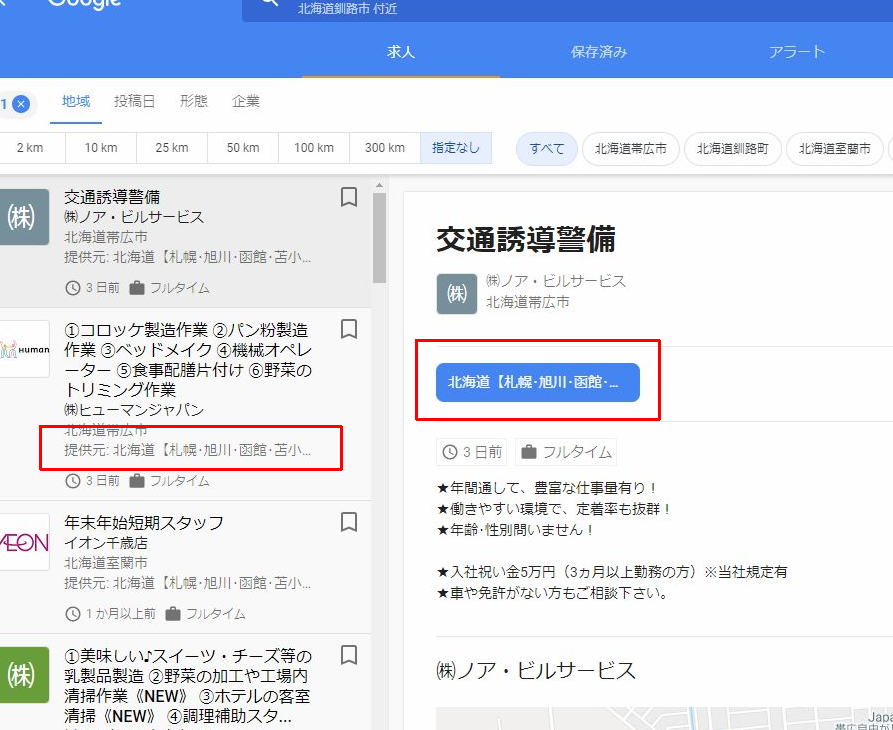Bookmark the スイーツ・チーズ等の乳製品製造 listing
The image size is (893, 730).
(x=349, y=655)
